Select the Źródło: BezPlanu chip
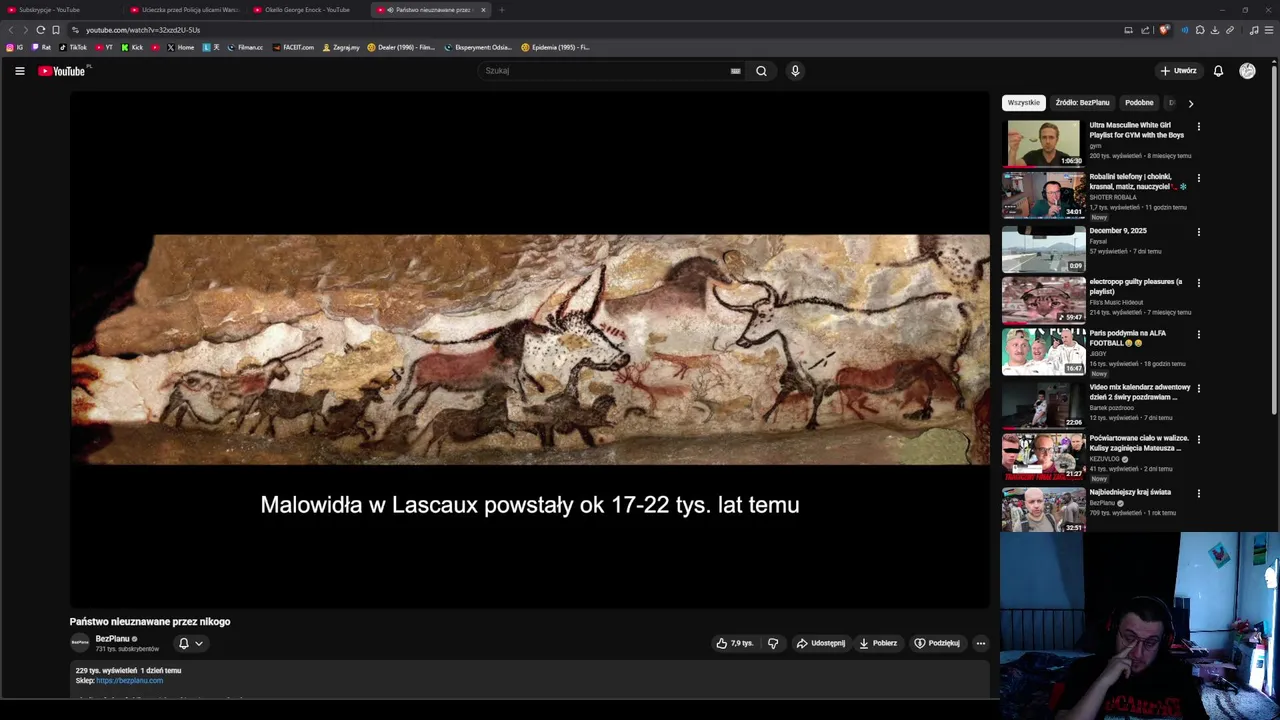1280x720 pixels. click(x=1082, y=102)
